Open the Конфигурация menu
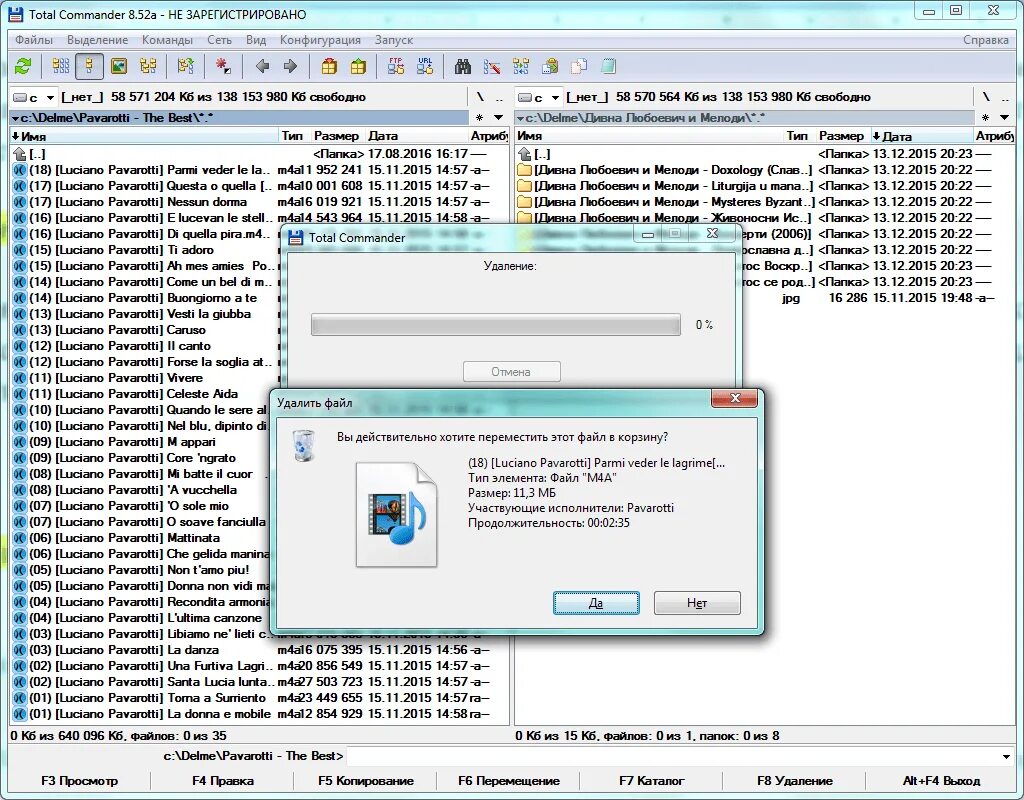The width and height of the screenshot is (1024, 800). (320, 40)
